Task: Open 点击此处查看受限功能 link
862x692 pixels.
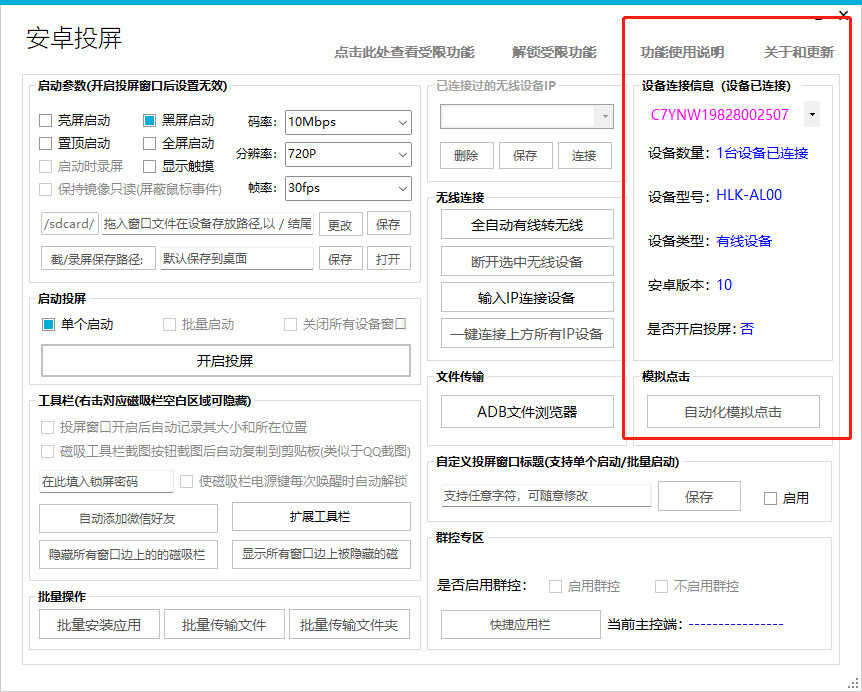Action: [404, 52]
